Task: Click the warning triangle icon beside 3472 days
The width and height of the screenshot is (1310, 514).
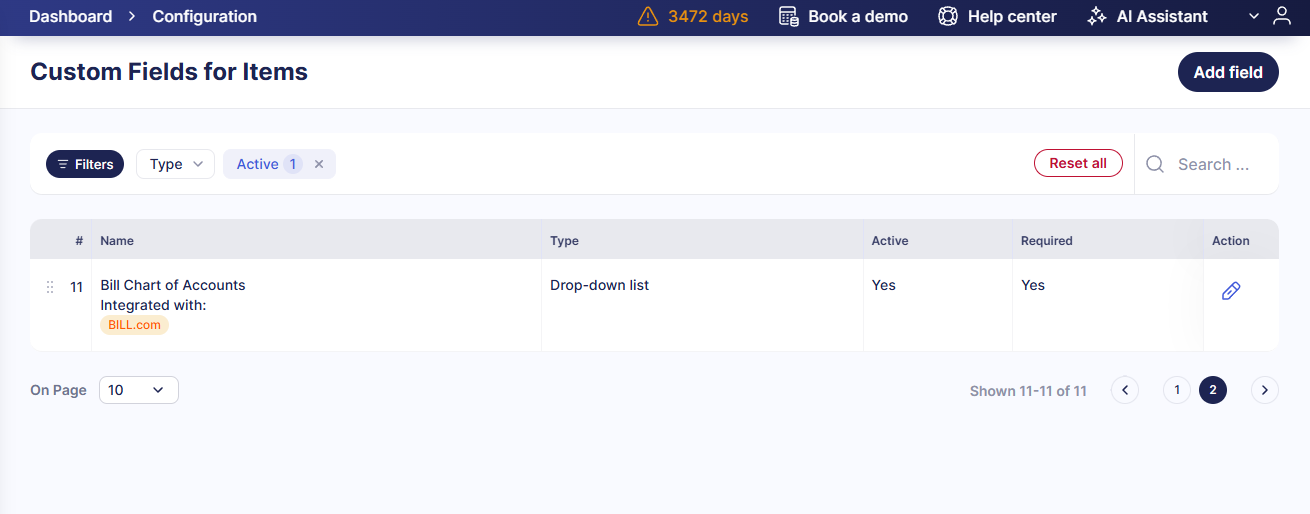Action: tap(648, 16)
